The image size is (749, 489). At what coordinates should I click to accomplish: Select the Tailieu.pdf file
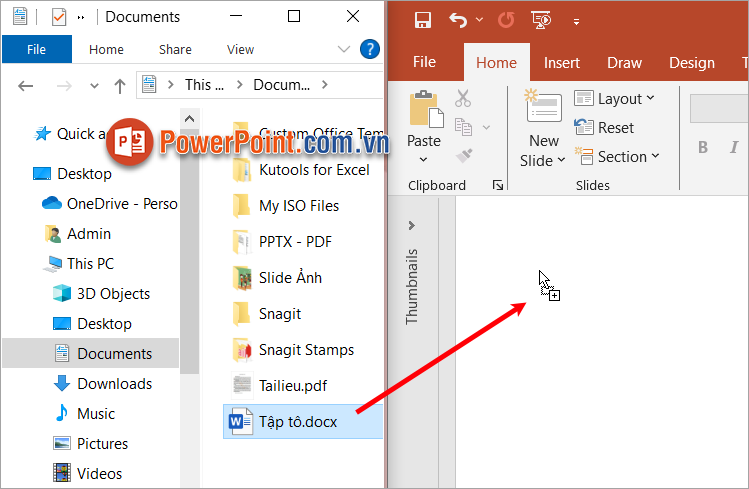279,386
